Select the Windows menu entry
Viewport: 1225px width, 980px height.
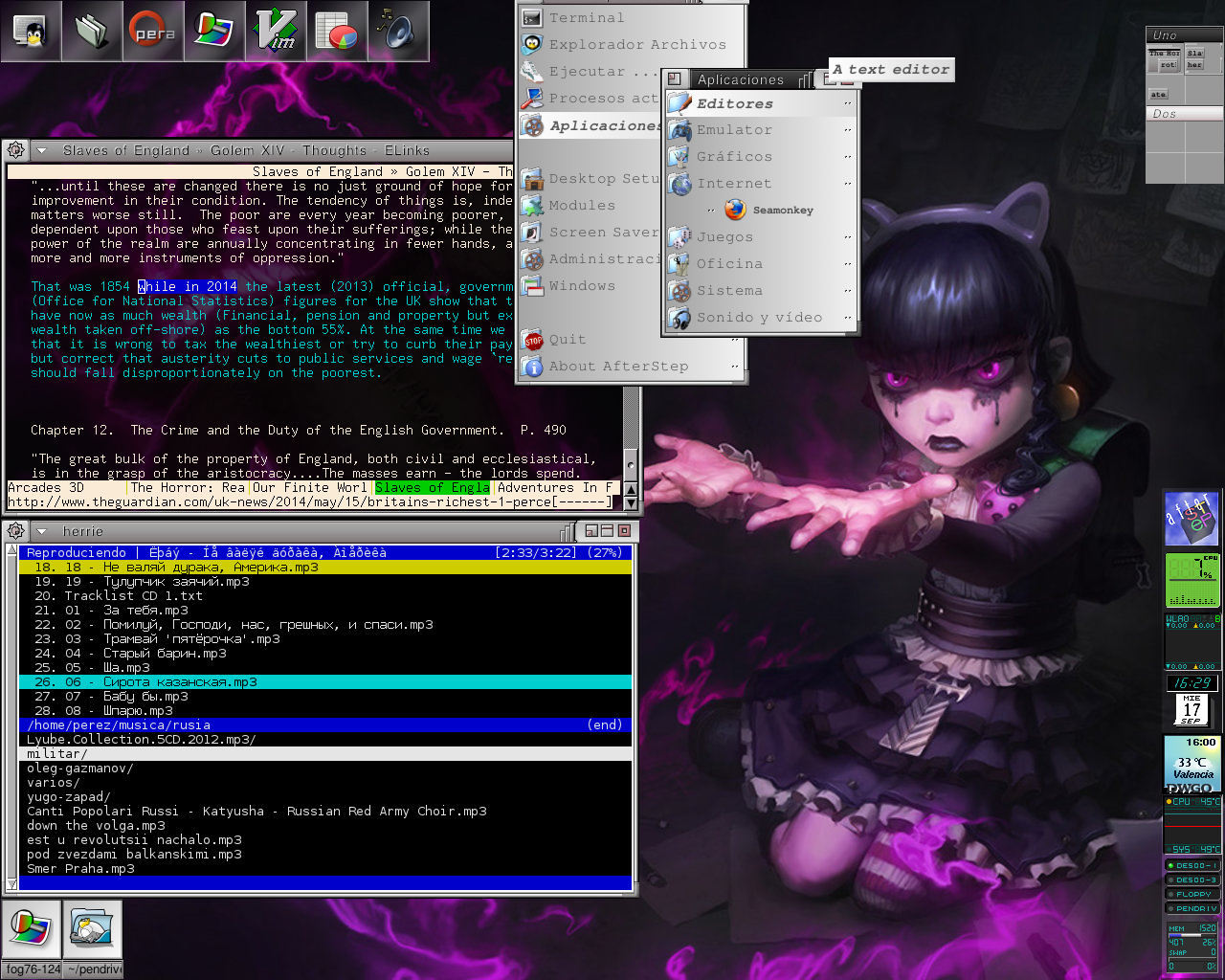[x=590, y=285]
